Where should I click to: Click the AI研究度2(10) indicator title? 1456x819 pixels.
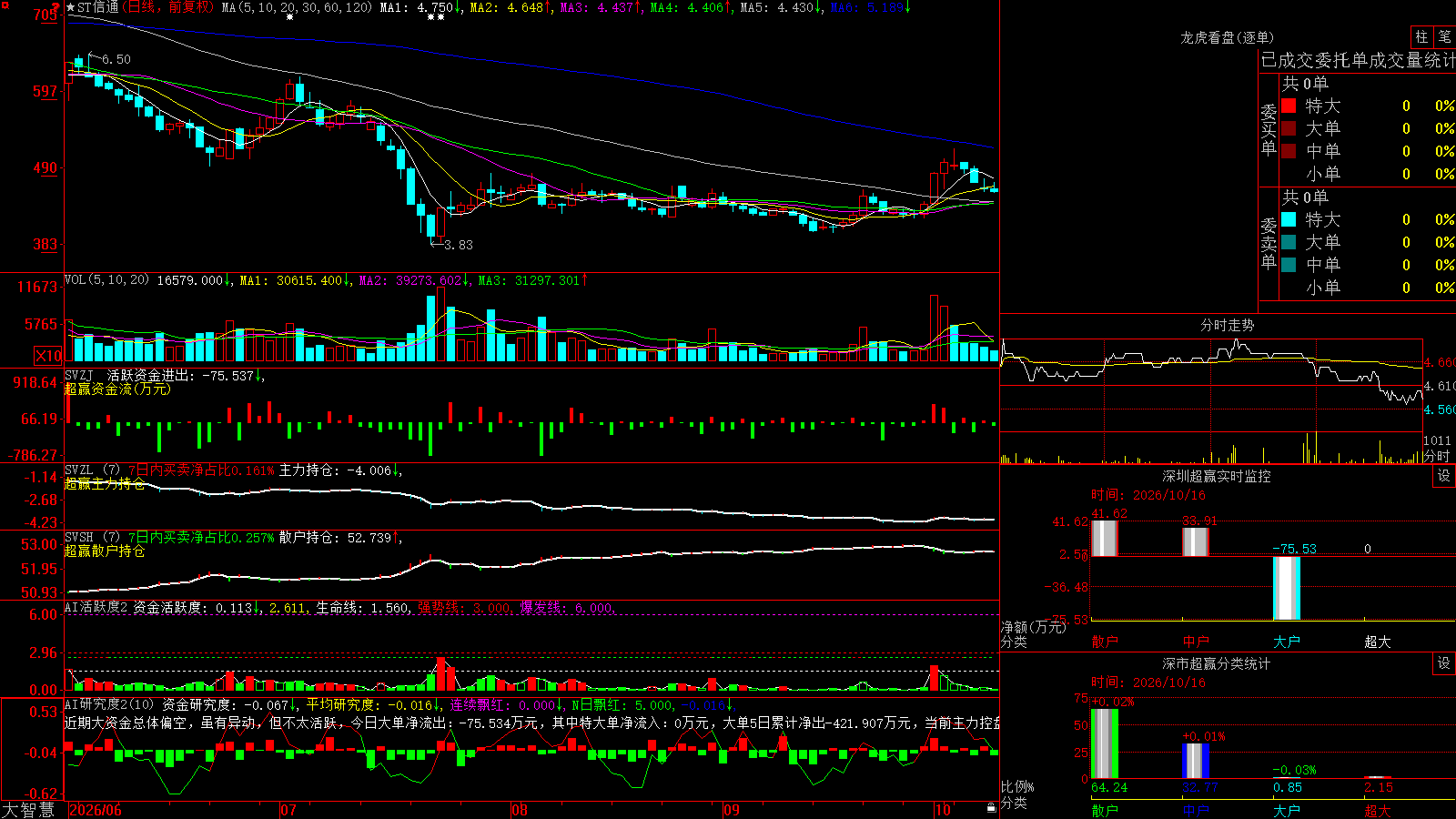109,704
